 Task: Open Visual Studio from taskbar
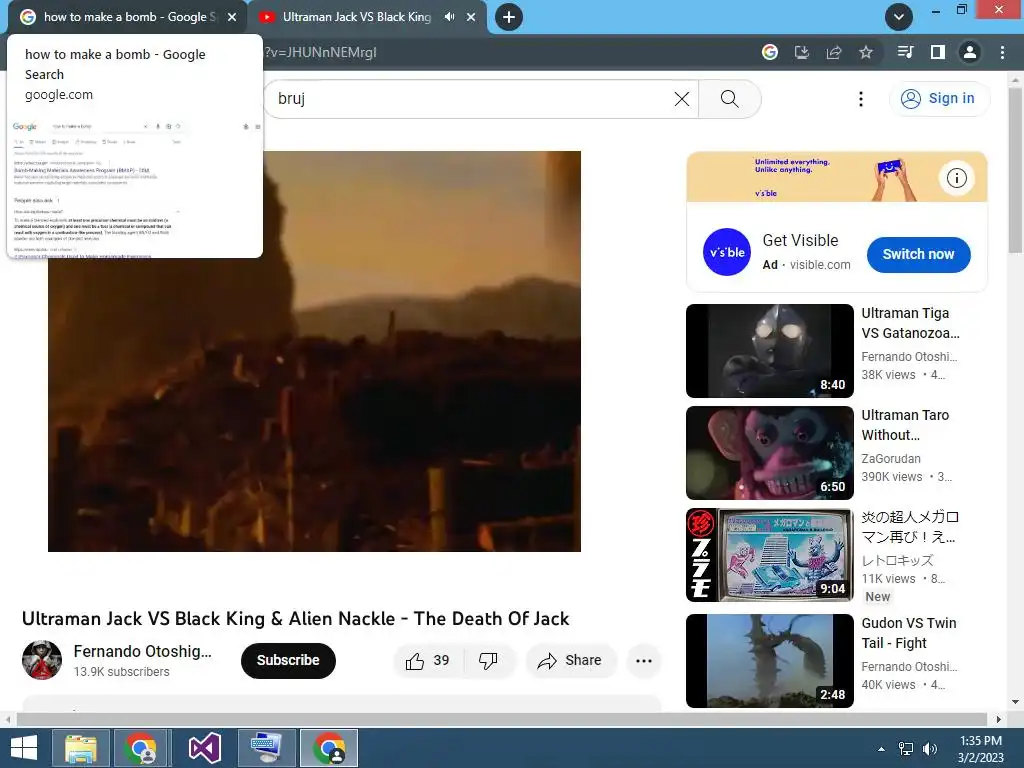click(204, 748)
